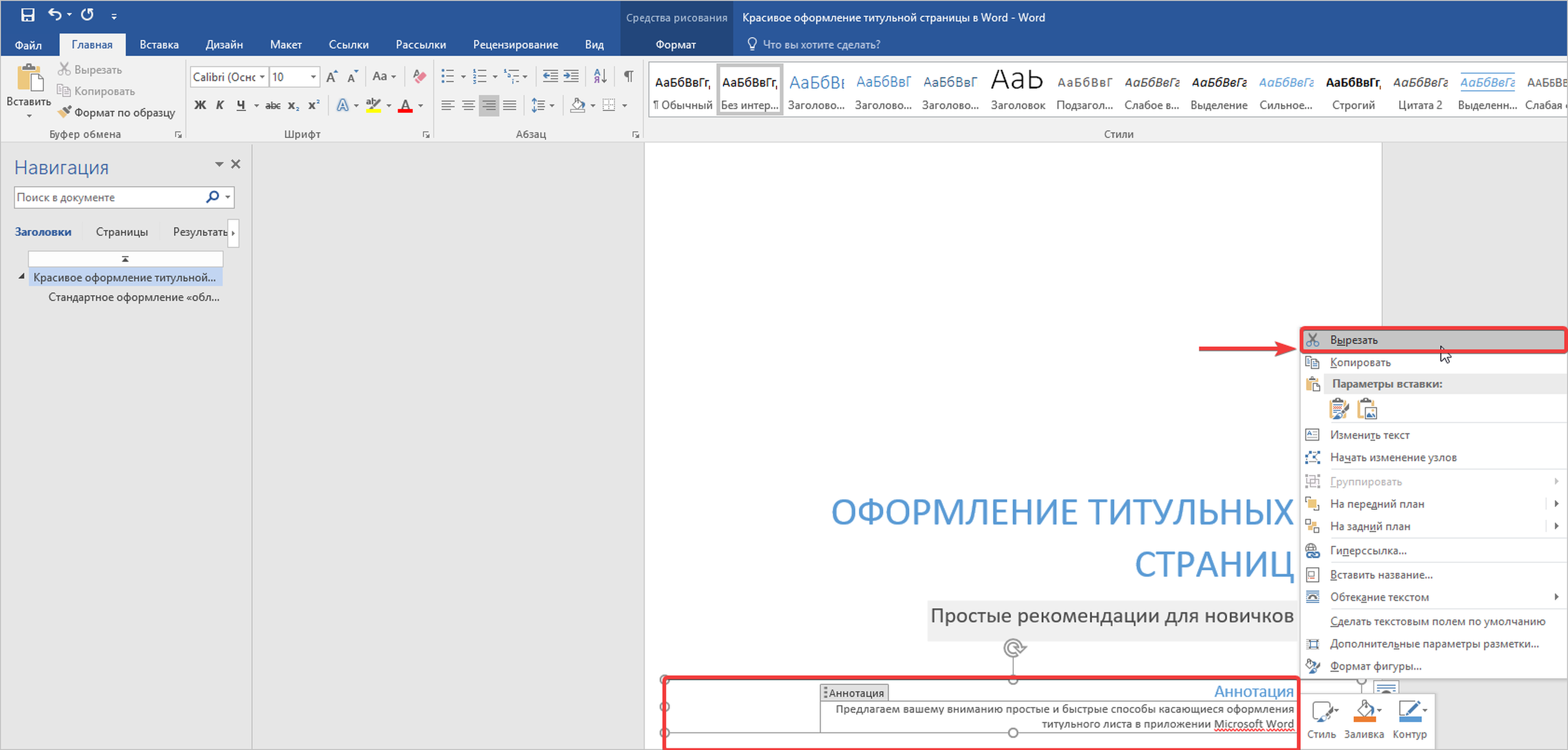Click the Sort A-Z icon
This screenshot has height=750, width=1568.
click(x=600, y=76)
